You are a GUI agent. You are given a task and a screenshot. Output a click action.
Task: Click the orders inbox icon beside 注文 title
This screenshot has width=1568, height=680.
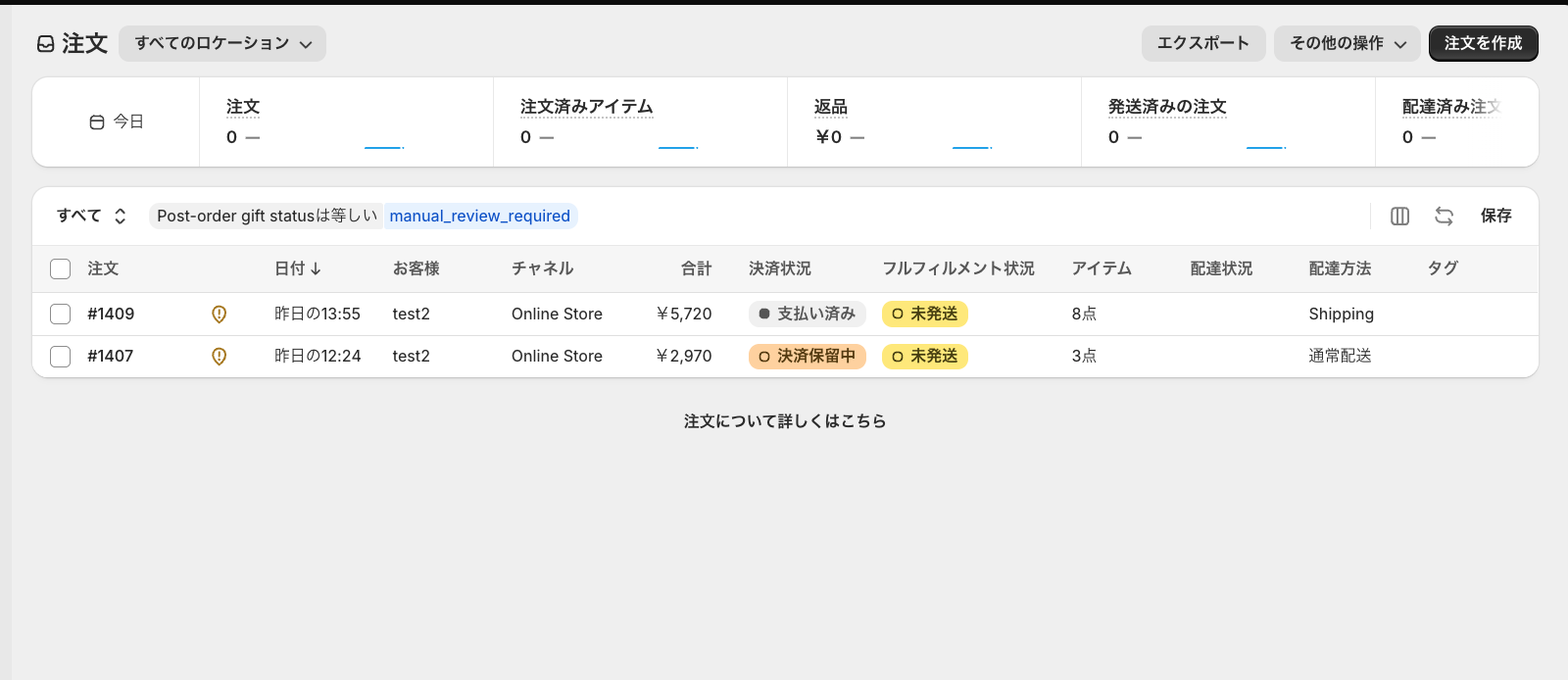coord(46,43)
